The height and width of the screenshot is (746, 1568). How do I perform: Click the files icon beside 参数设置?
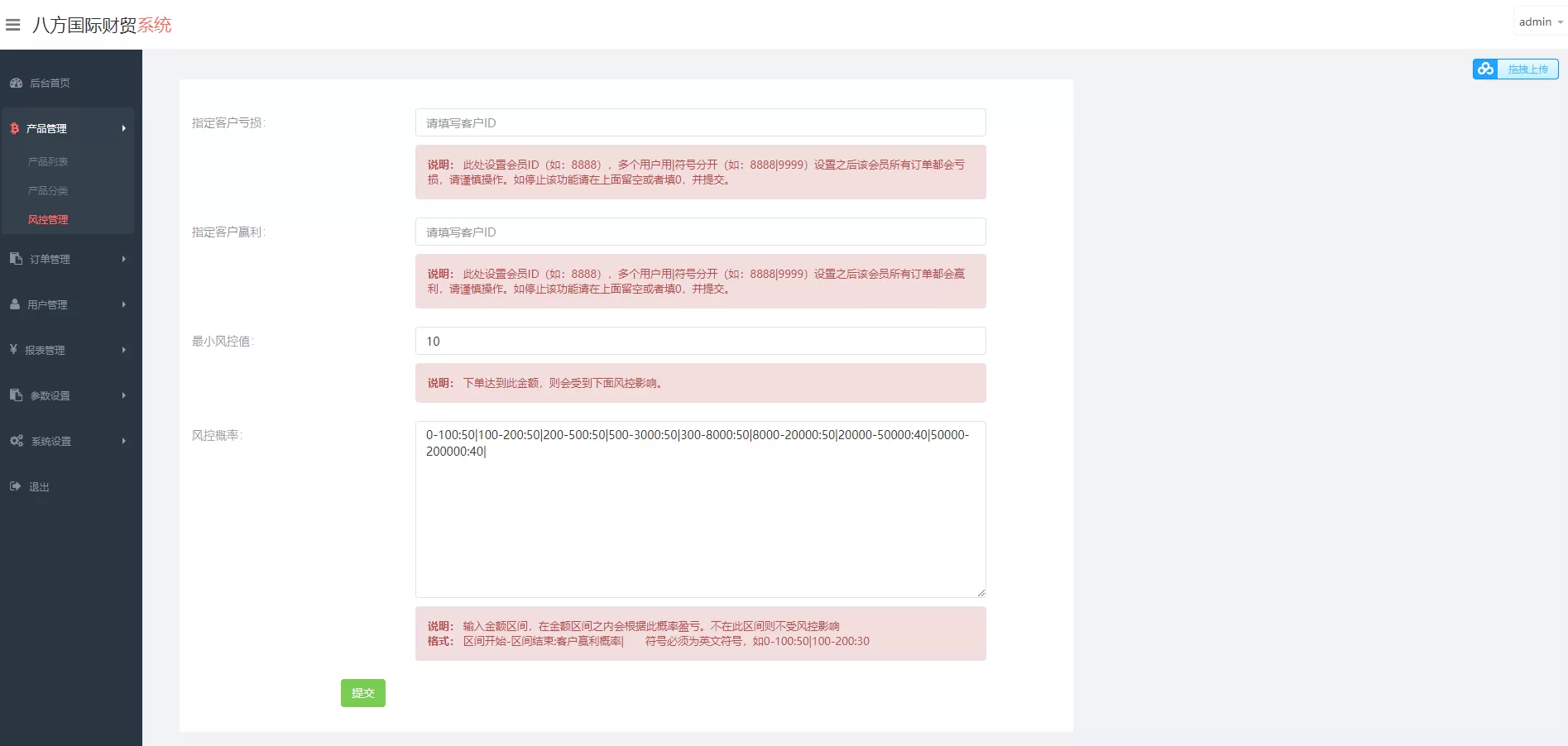[16, 395]
